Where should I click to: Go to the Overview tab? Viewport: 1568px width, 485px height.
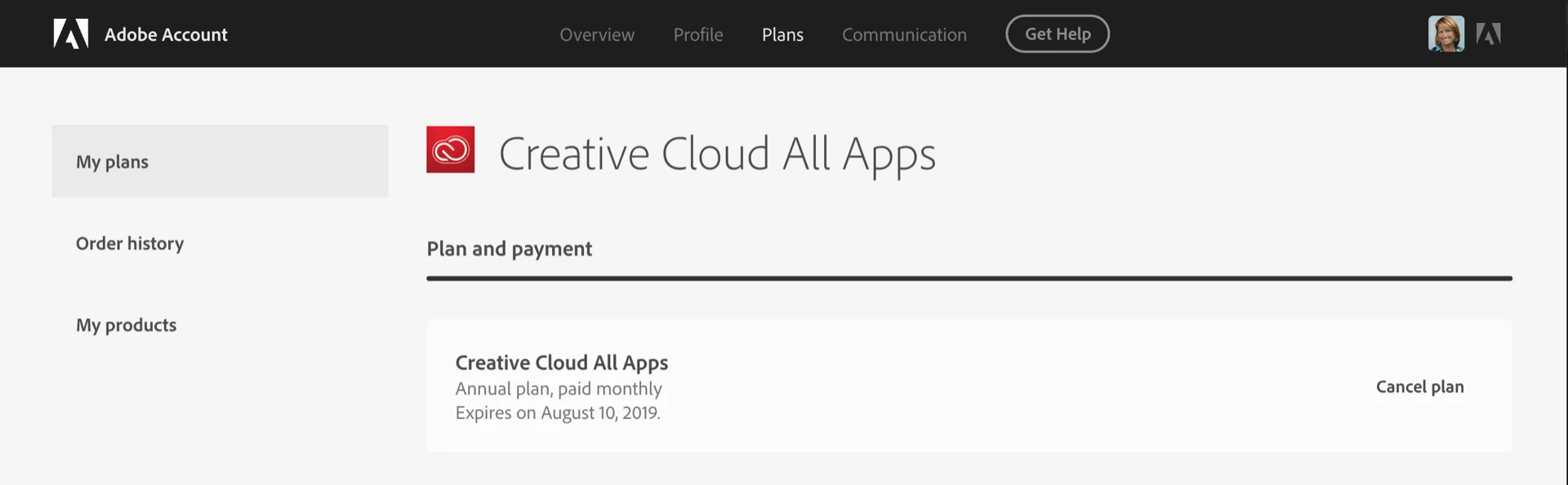tap(597, 34)
